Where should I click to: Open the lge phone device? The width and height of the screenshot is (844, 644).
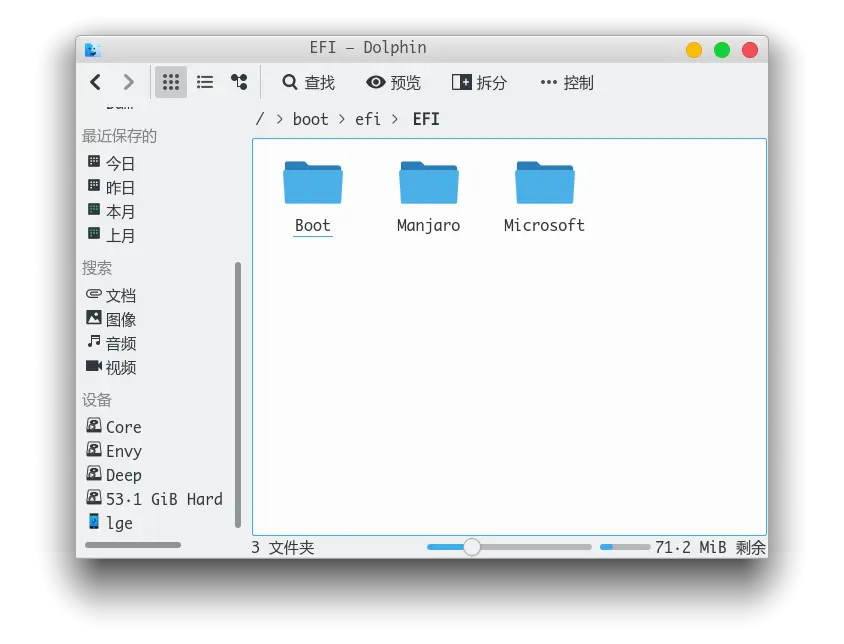click(119, 523)
